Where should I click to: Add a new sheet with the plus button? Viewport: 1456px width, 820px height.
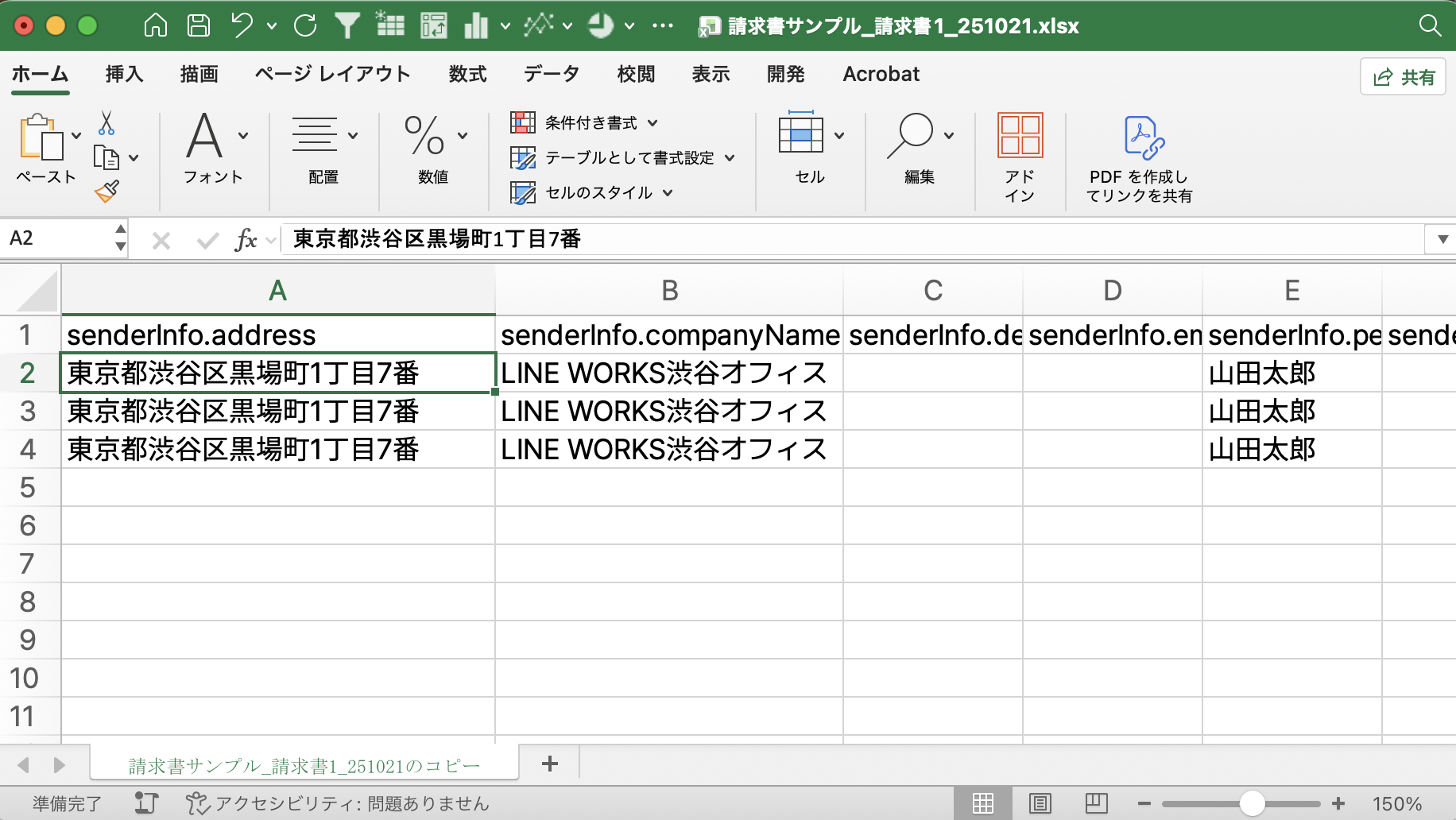tap(548, 764)
